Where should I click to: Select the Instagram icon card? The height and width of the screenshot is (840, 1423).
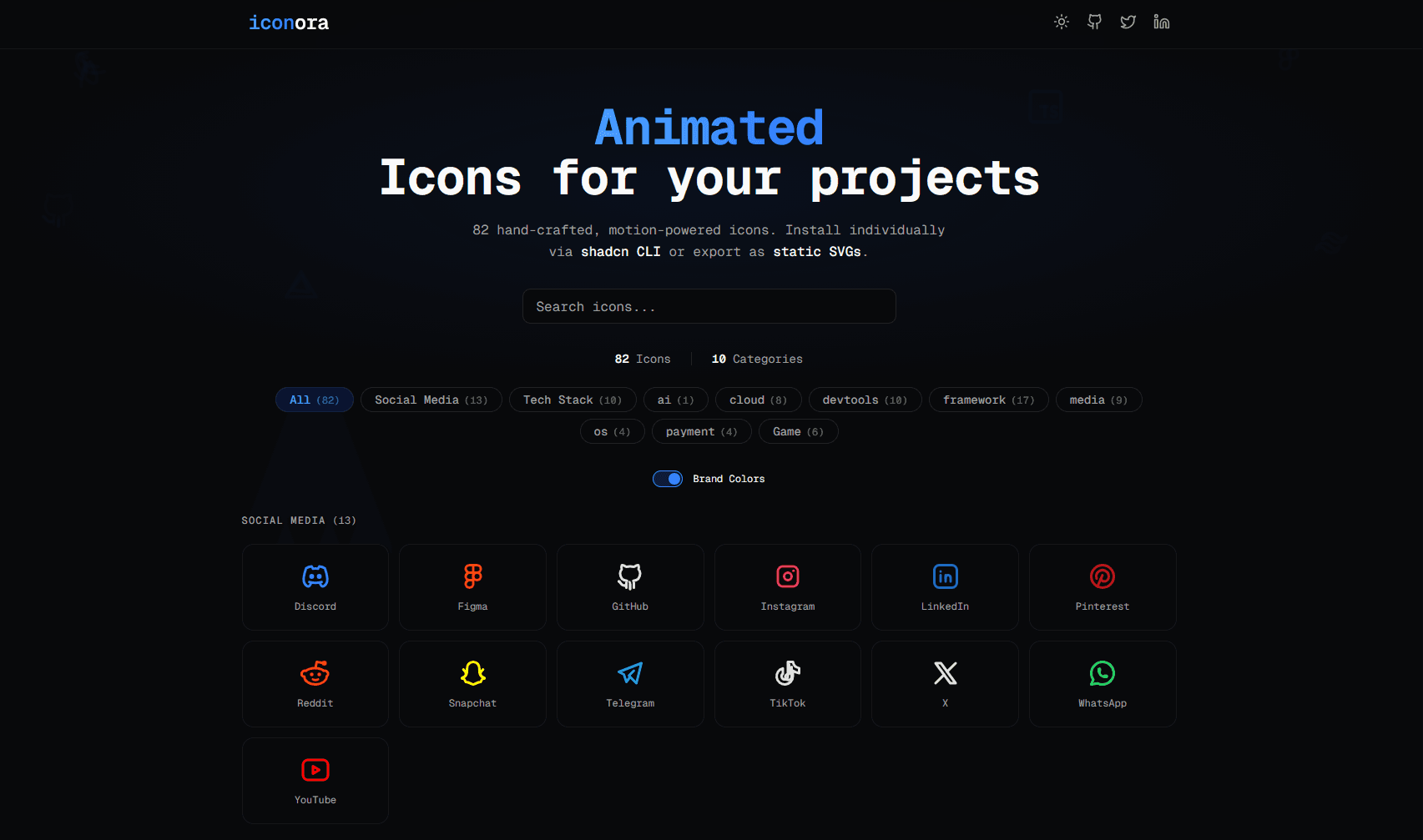[788, 587]
